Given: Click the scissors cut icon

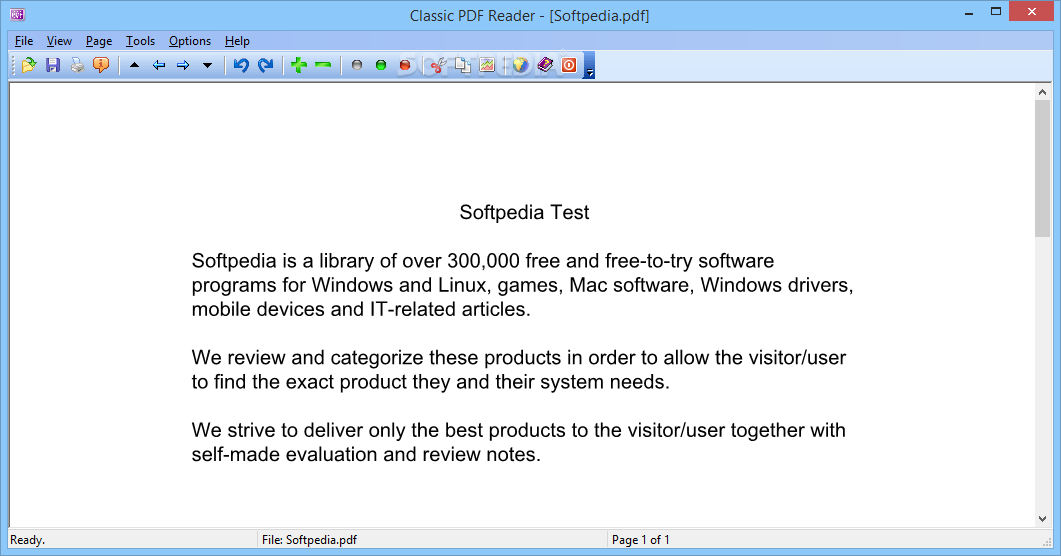Looking at the screenshot, I should tap(438, 65).
